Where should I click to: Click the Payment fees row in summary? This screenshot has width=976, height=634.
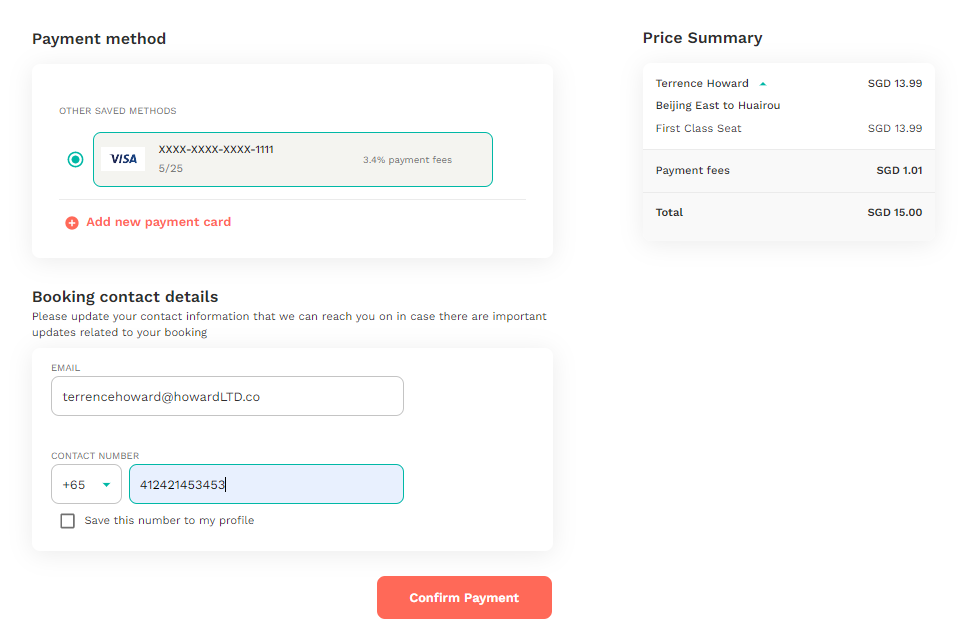click(x=789, y=170)
